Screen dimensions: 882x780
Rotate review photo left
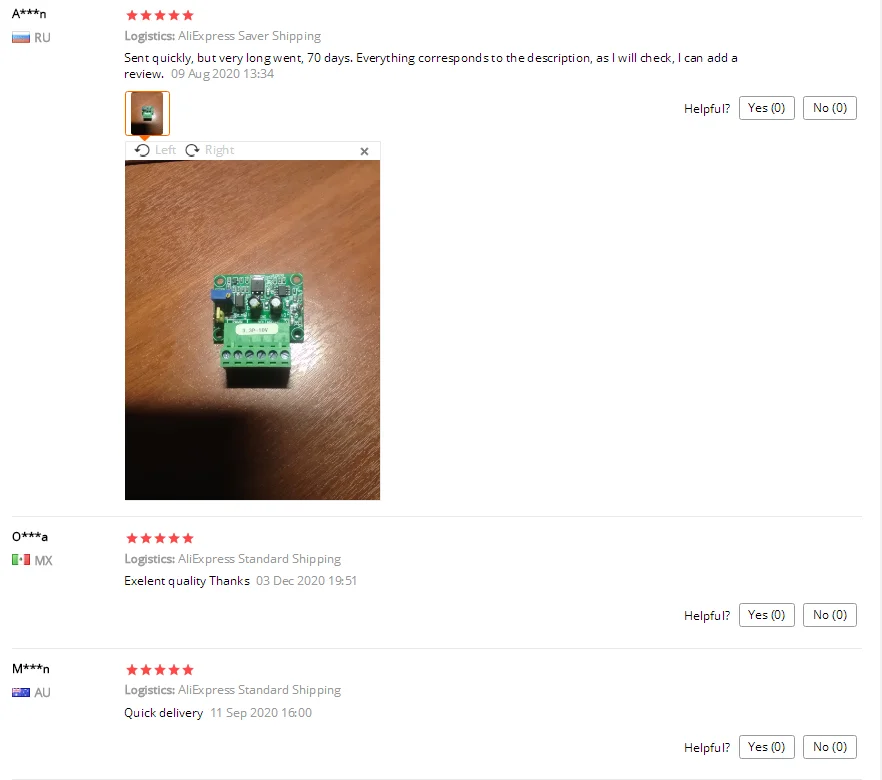coord(155,150)
